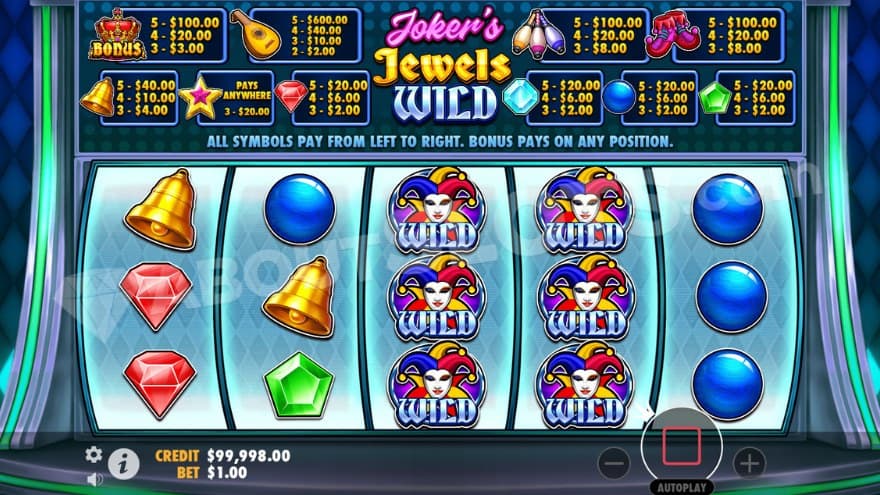Click the juggling pins paytable icon
Screen dimensions: 880x495
point(539,35)
